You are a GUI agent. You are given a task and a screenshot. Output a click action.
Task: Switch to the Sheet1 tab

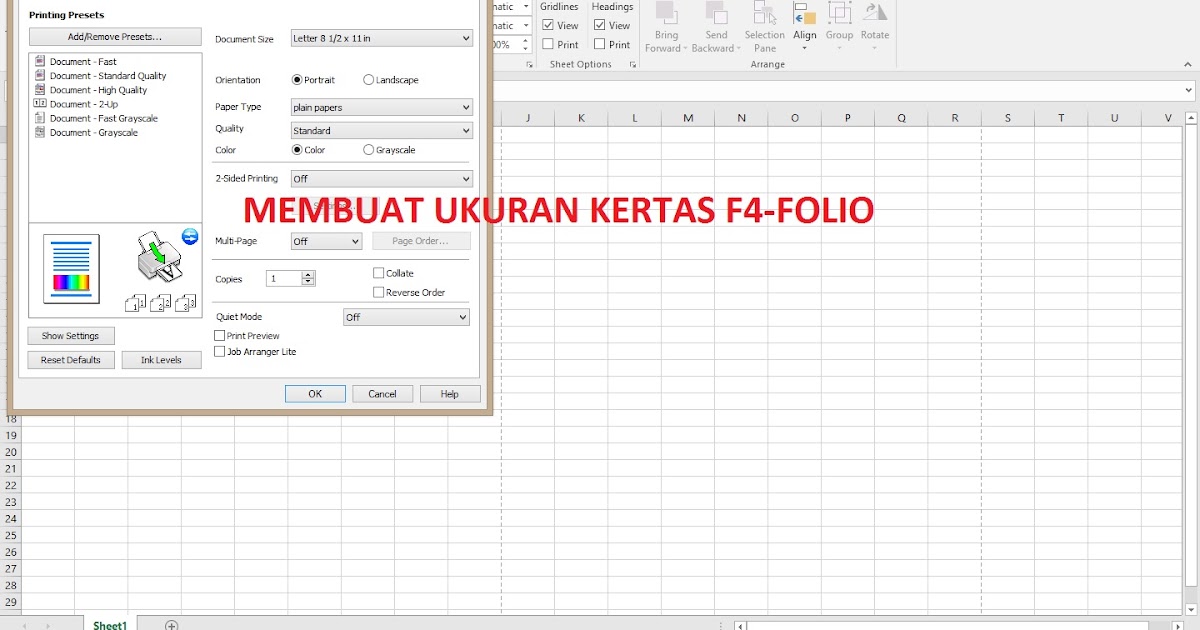[109, 624]
